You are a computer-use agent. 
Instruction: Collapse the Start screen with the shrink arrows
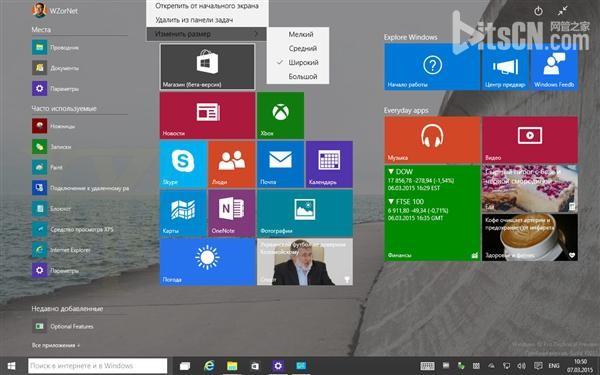click(x=562, y=11)
